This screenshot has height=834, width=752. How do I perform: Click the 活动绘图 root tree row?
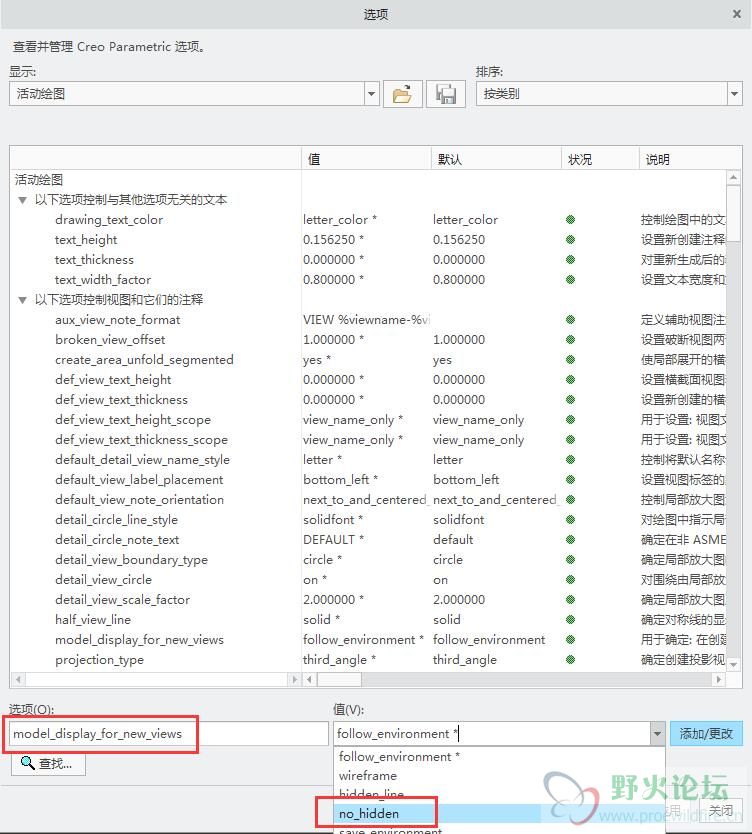[39, 180]
